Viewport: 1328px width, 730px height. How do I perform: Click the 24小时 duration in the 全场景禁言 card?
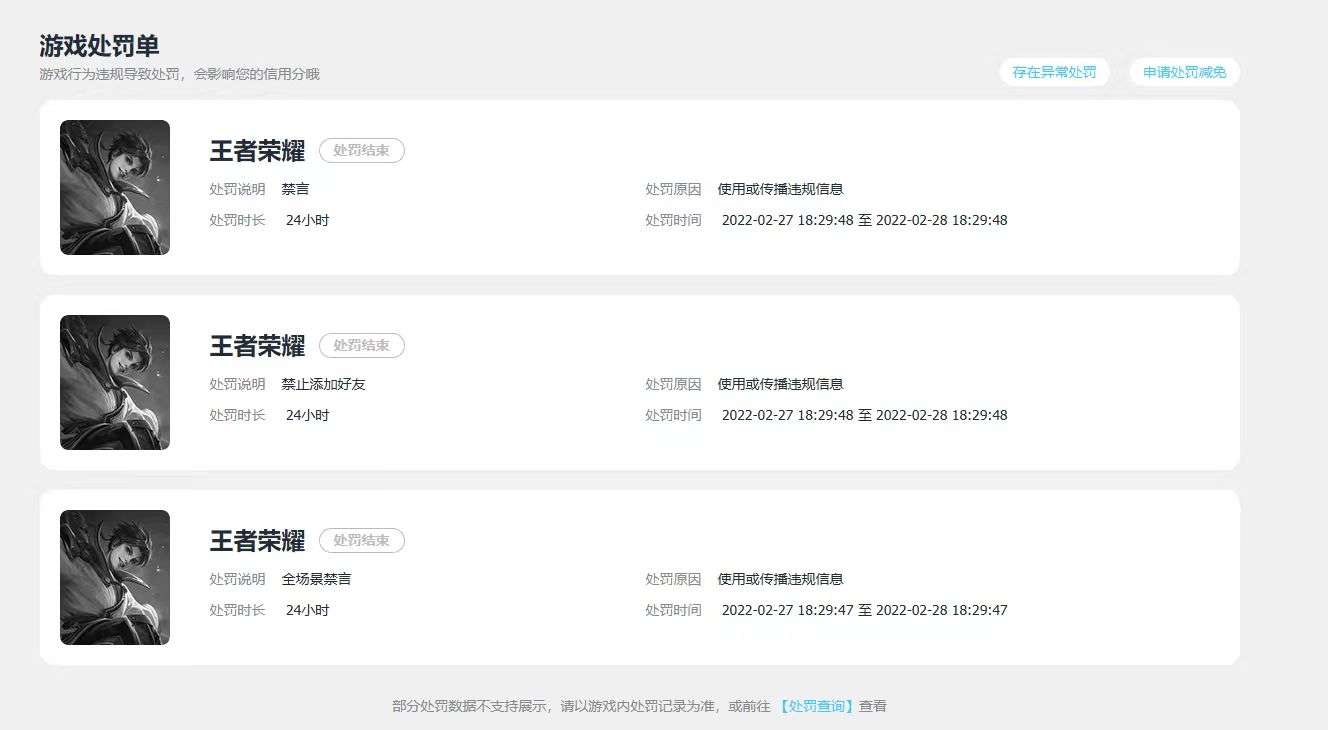pyautogui.click(x=308, y=610)
